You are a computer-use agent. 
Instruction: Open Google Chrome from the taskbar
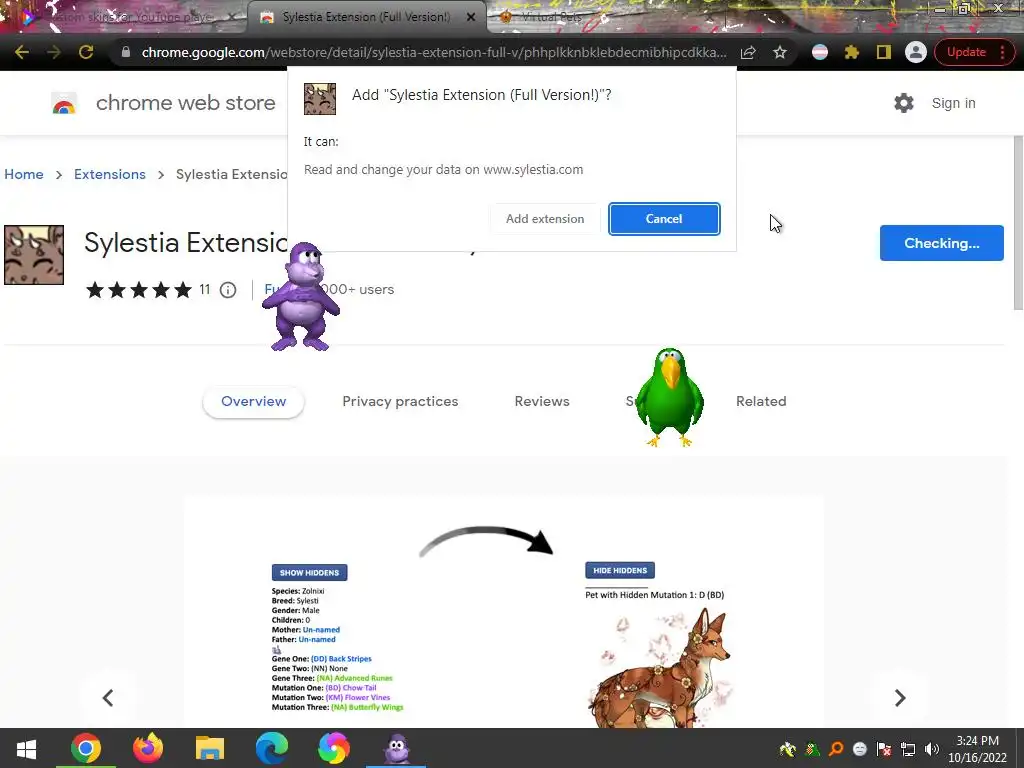tap(86, 748)
